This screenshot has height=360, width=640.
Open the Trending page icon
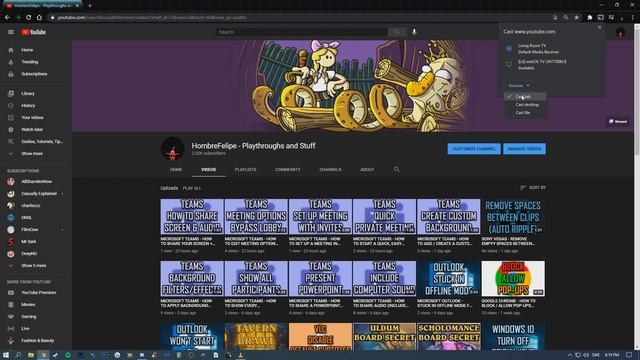point(11,62)
